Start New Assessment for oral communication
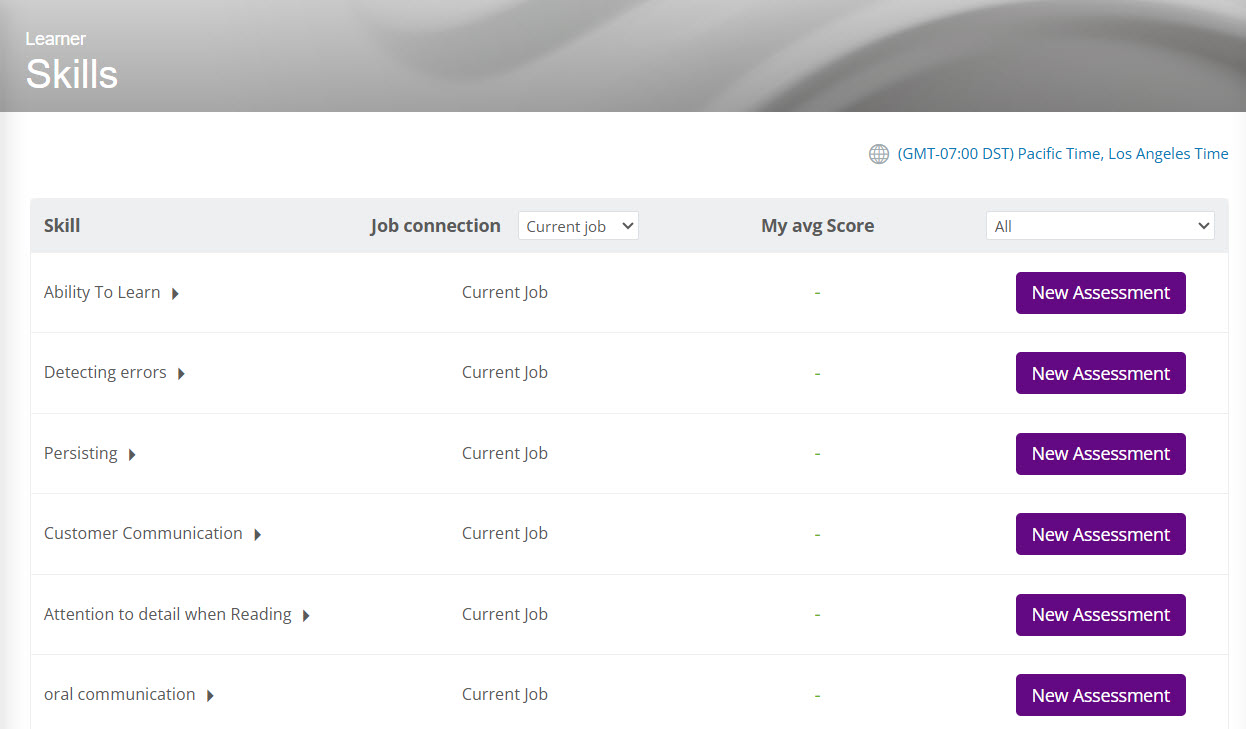This screenshot has width=1246, height=729. tap(1100, 695)
